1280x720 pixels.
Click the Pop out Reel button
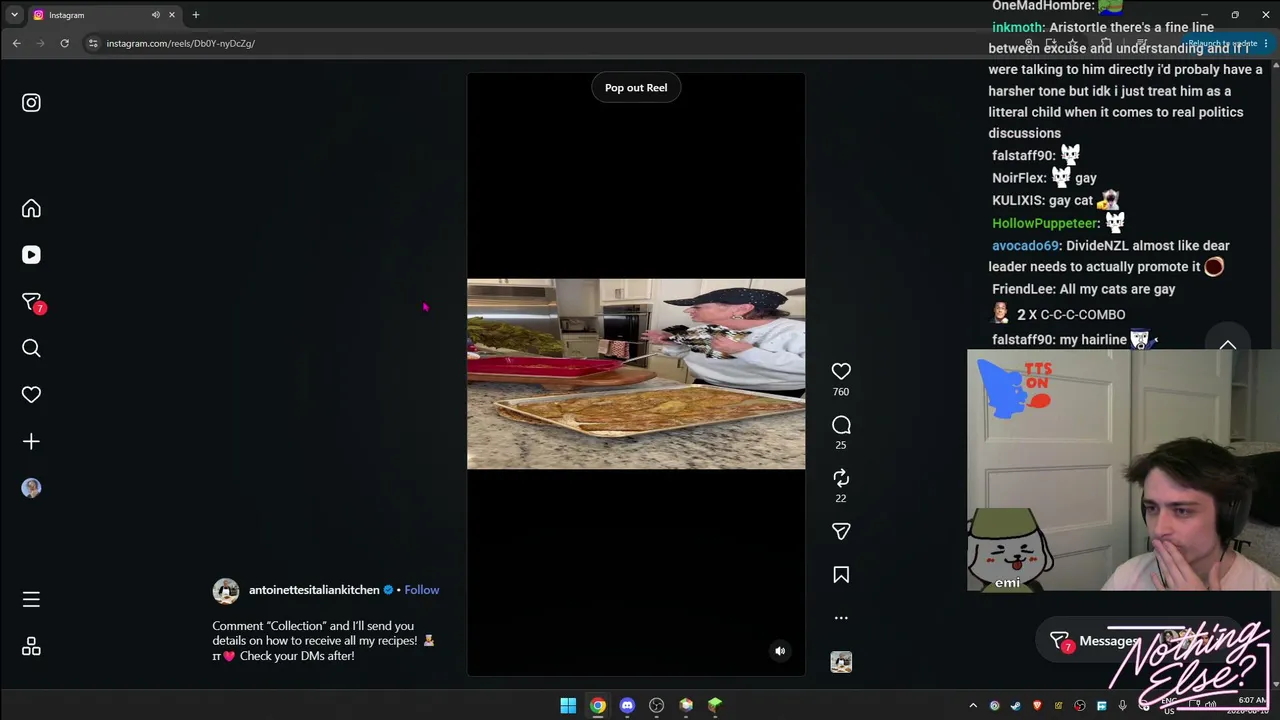[636, 87]
